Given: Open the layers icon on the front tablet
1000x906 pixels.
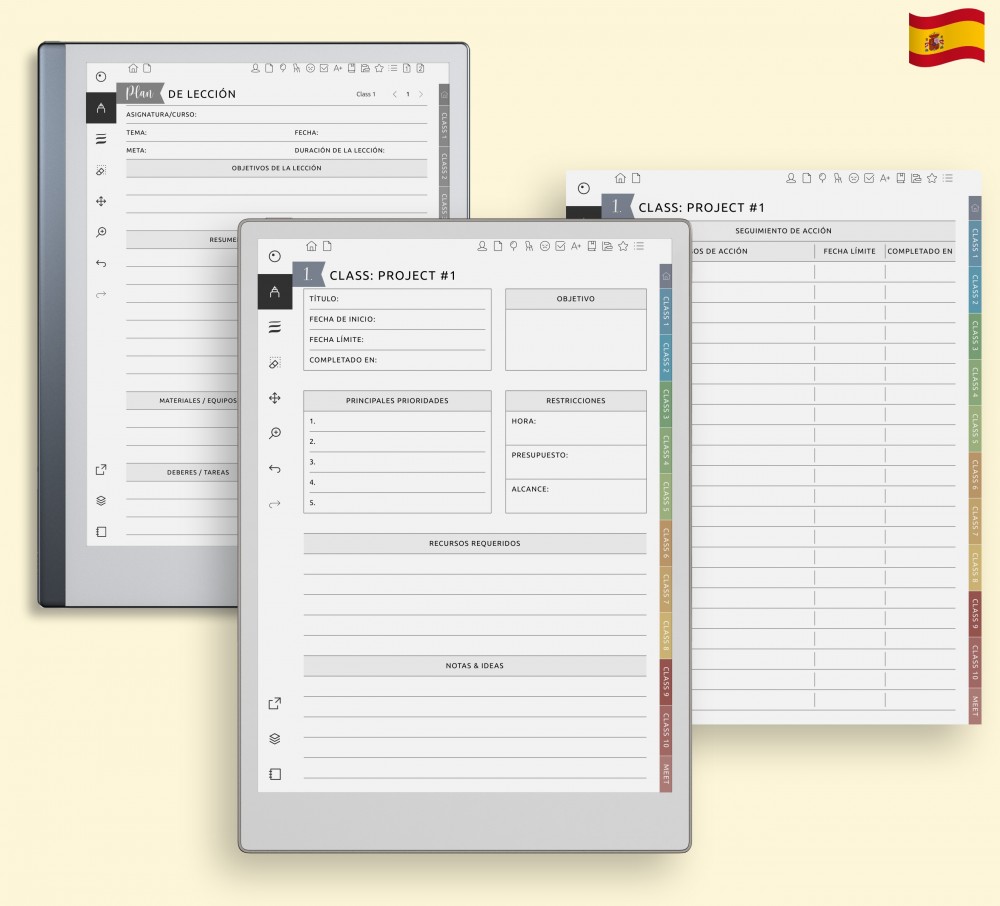Looking at the screenshot, I should pos(275,739).
